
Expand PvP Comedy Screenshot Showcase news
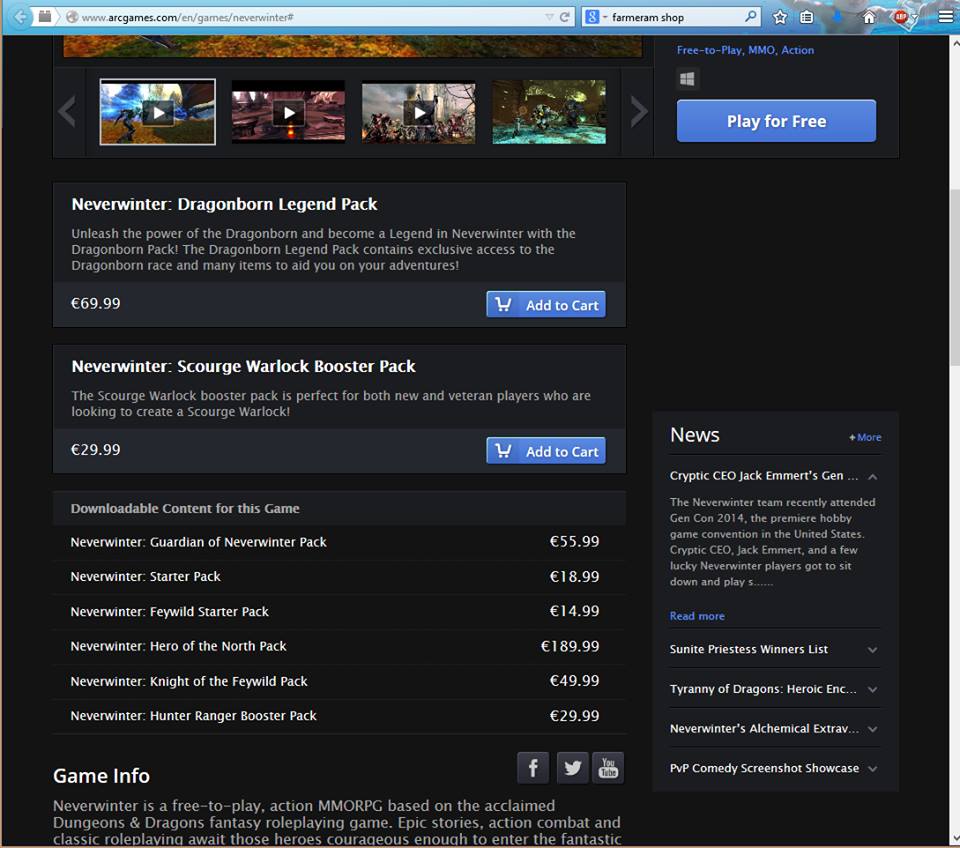tap(872, 769)
